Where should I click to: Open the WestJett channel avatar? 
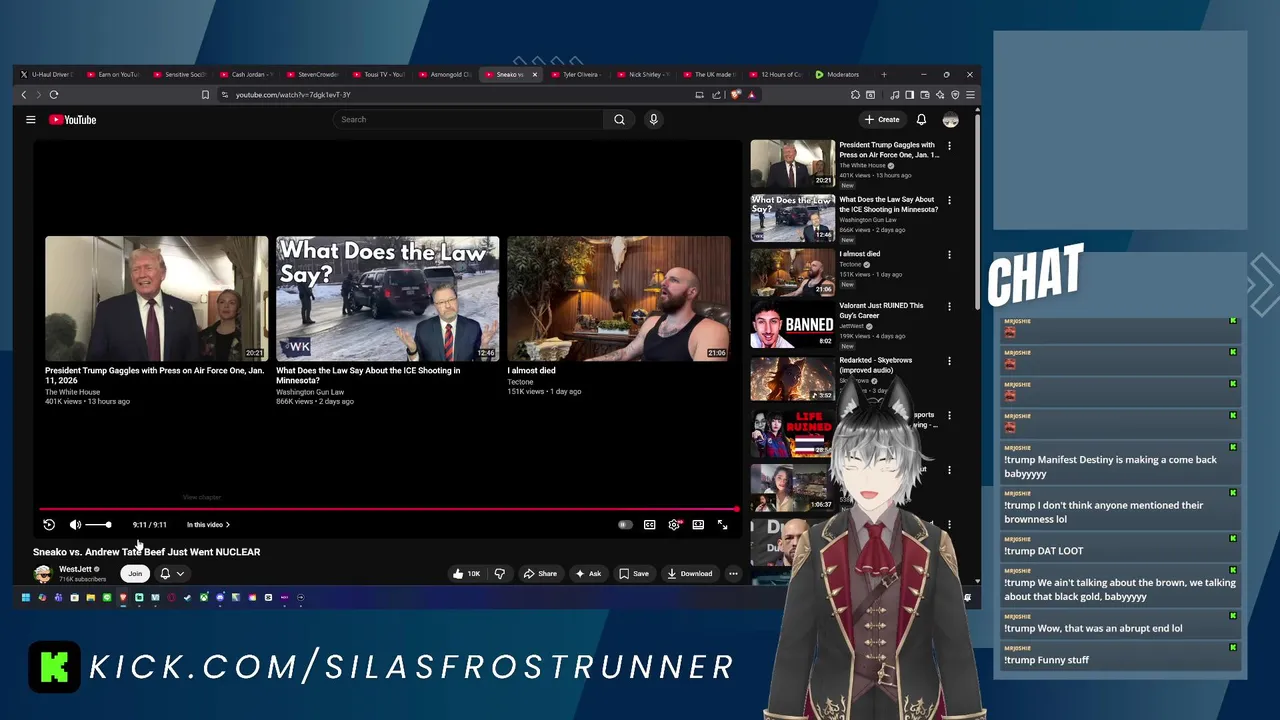[x=42, y=574]
